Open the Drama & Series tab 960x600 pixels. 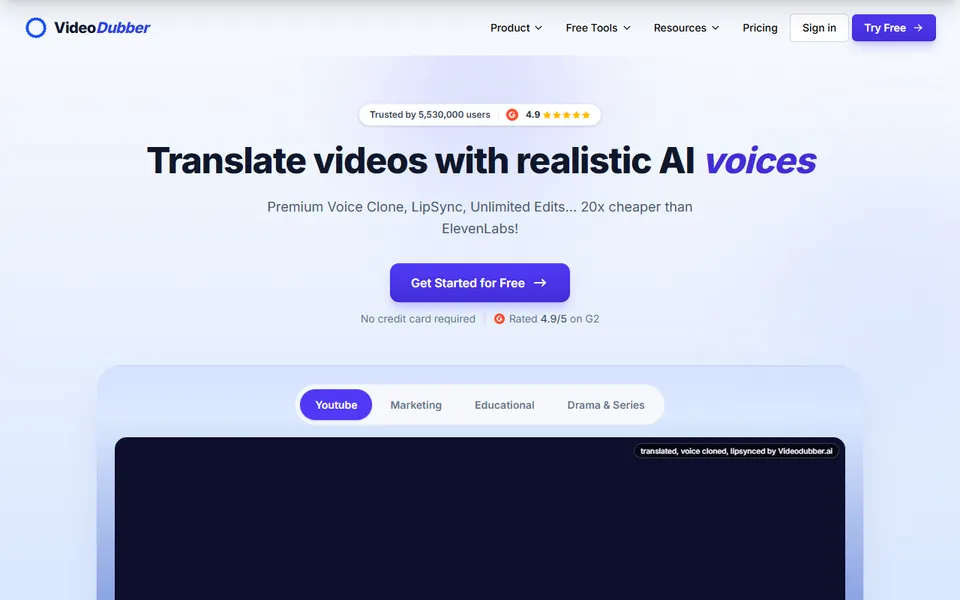[606, 405]
